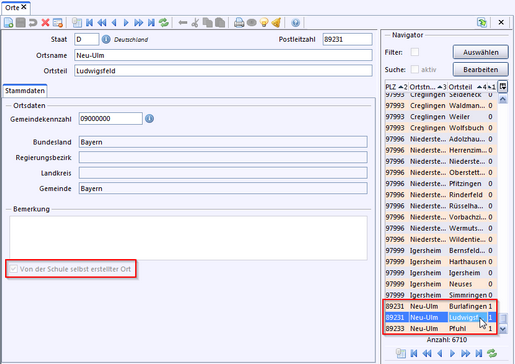Click the scissors cut icon
The width and height of the screenshot is (515, 364).
point(195,23)
